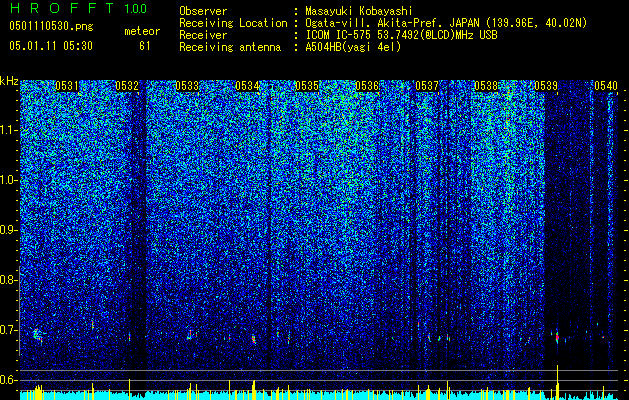Screen dimensions: 629x400
Task: Click the Receiving Location label
Action: coord(233,23)
